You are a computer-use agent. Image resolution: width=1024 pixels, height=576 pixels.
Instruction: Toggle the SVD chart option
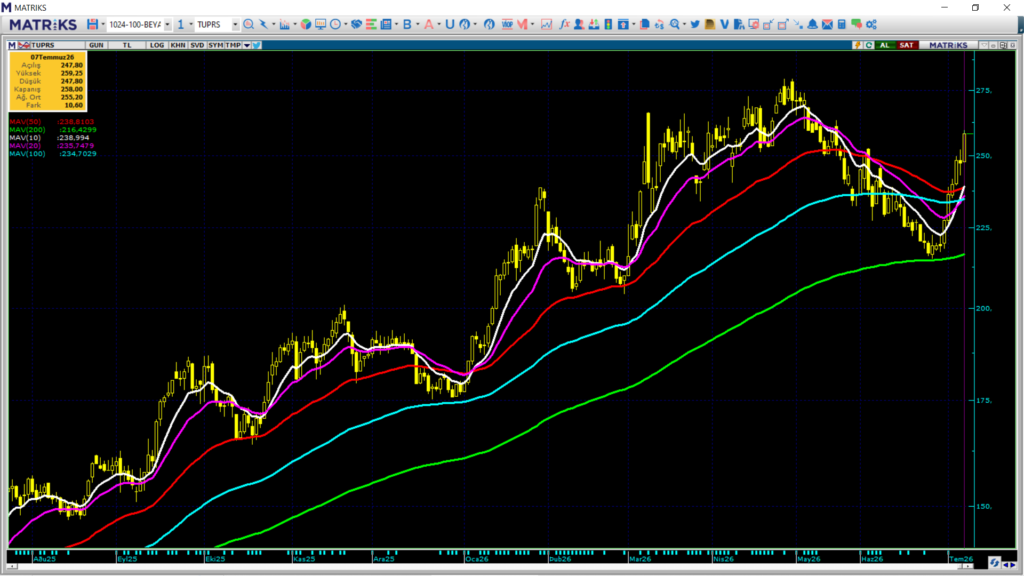click(197, 45)
